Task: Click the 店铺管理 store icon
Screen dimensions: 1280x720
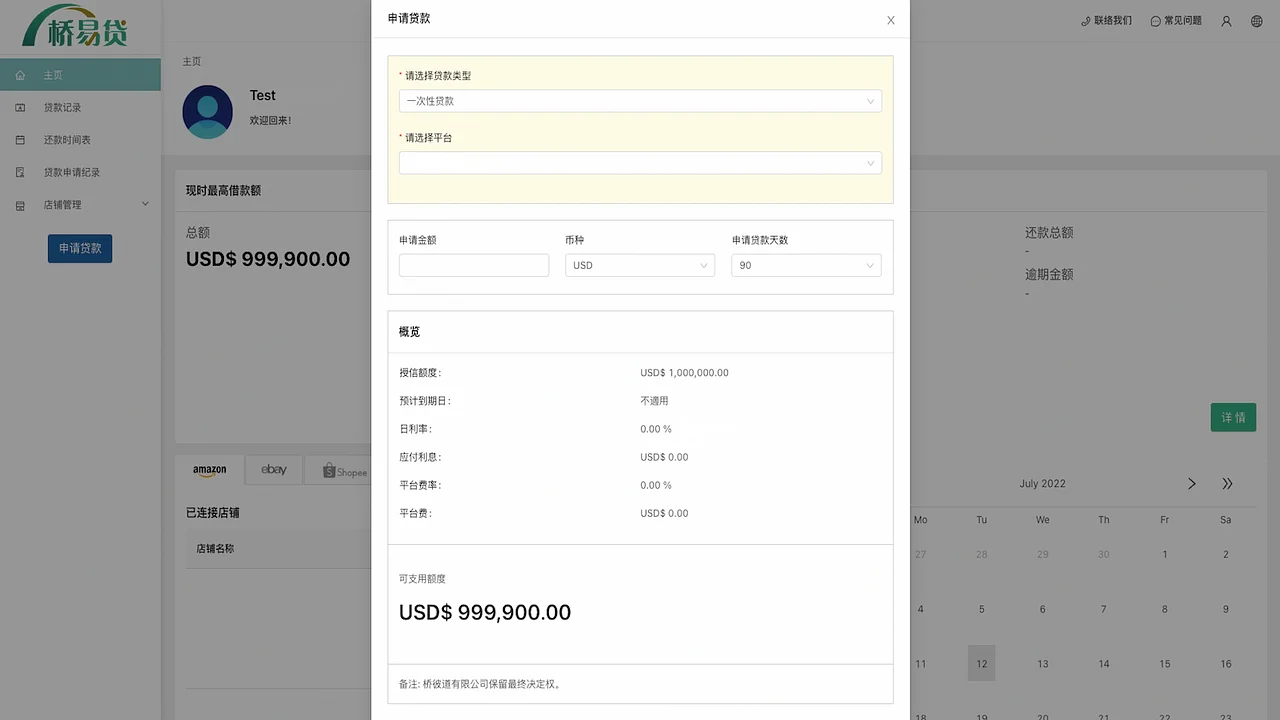Action: (x=20, y=203)
